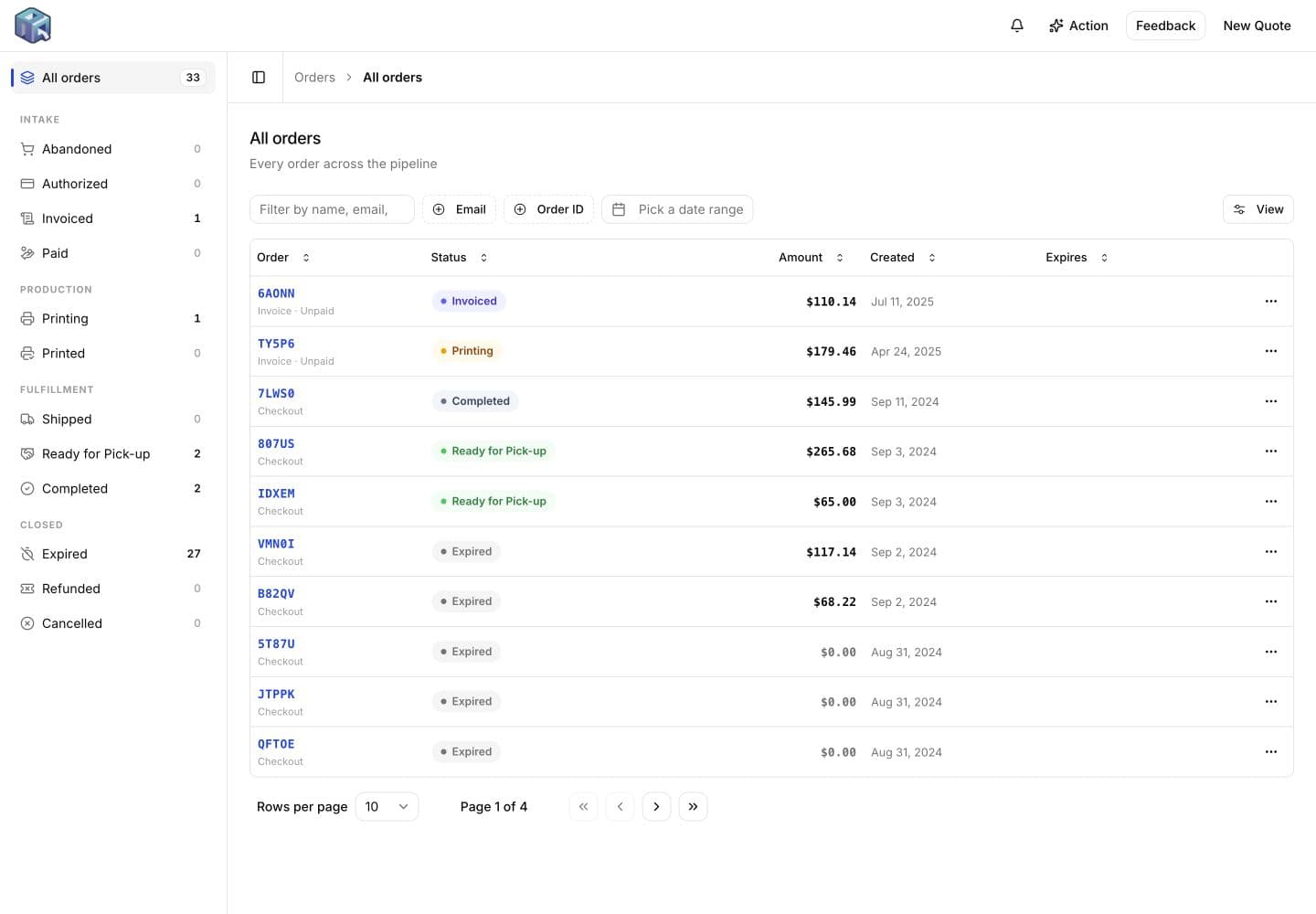Open Invoiced orders list
Viewport: 1316px width, 914px height.
click(113, 218)
